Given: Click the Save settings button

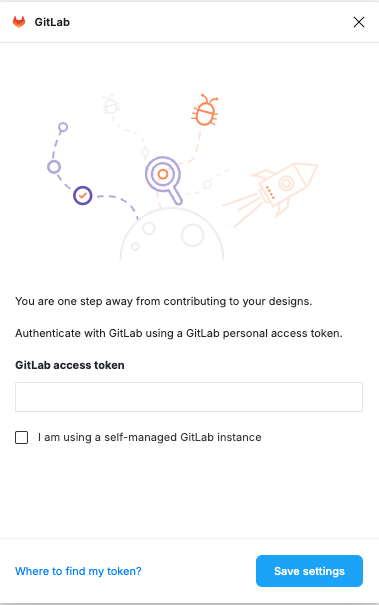Looking at the screenshot, I should [310, 571].
